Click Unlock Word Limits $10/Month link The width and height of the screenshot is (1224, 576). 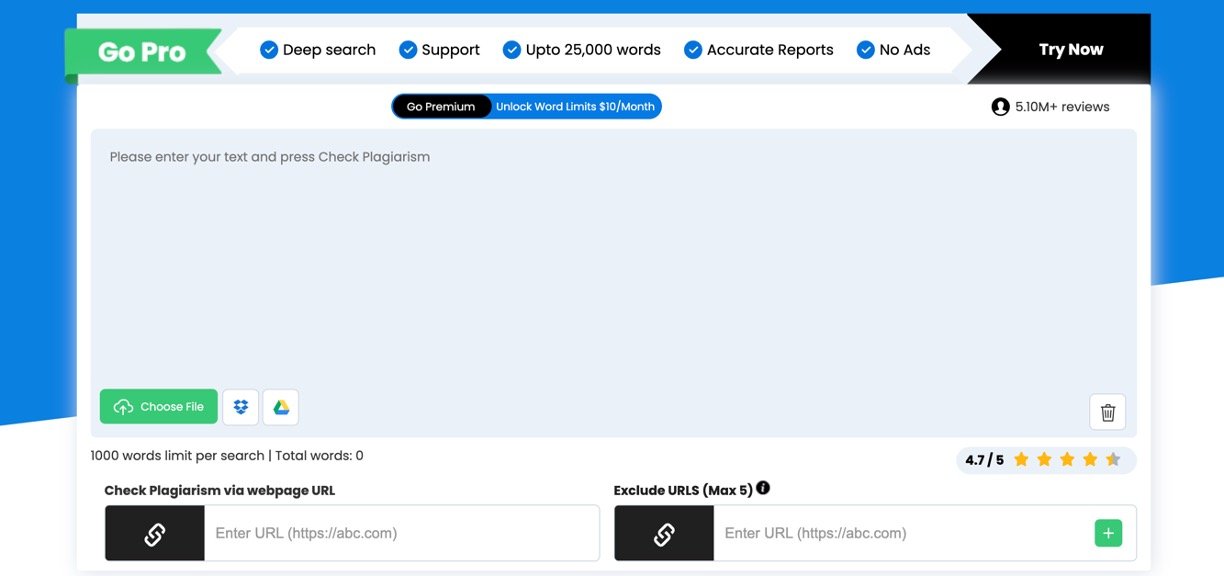click(575, 107)
